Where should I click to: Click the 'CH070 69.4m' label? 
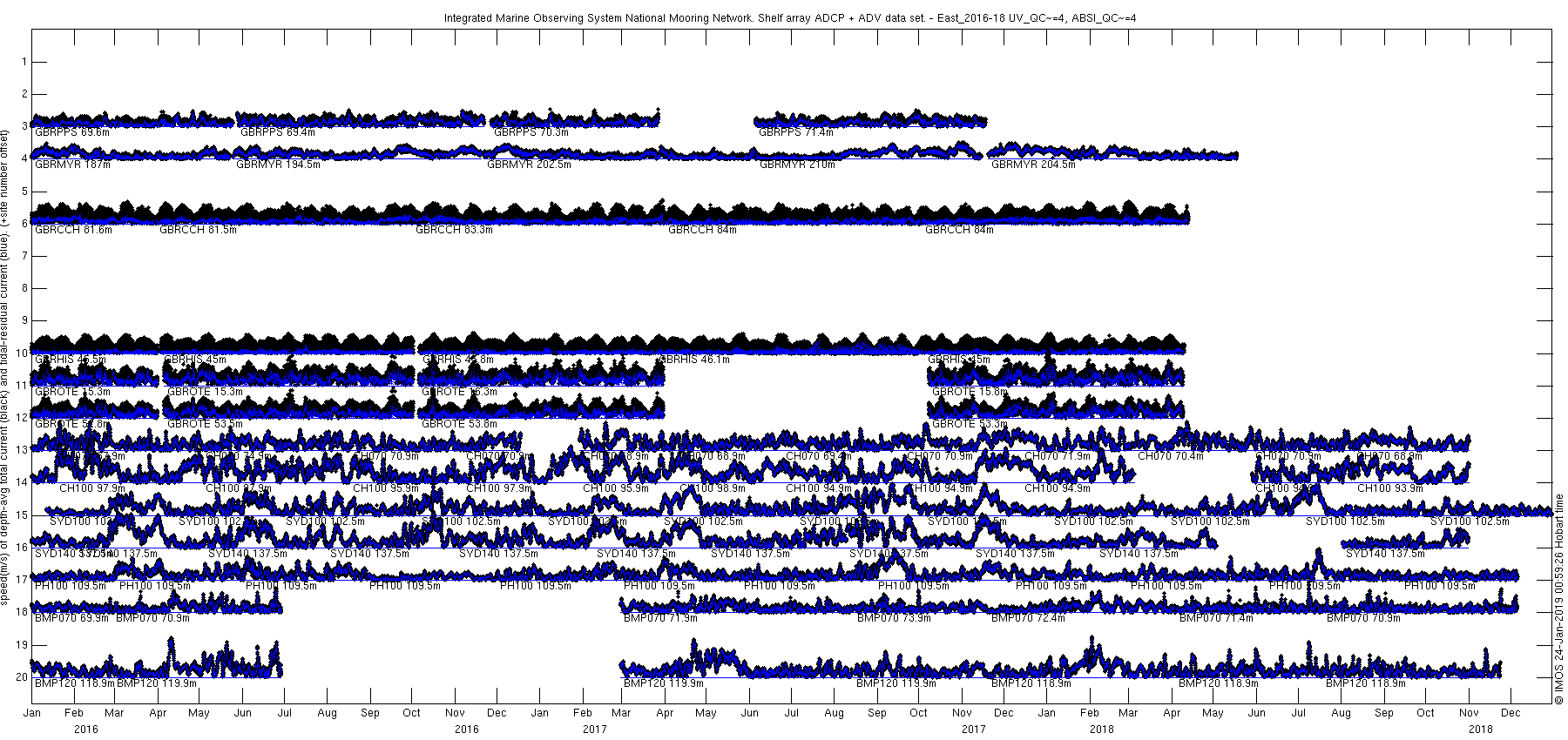click(818, 456)
